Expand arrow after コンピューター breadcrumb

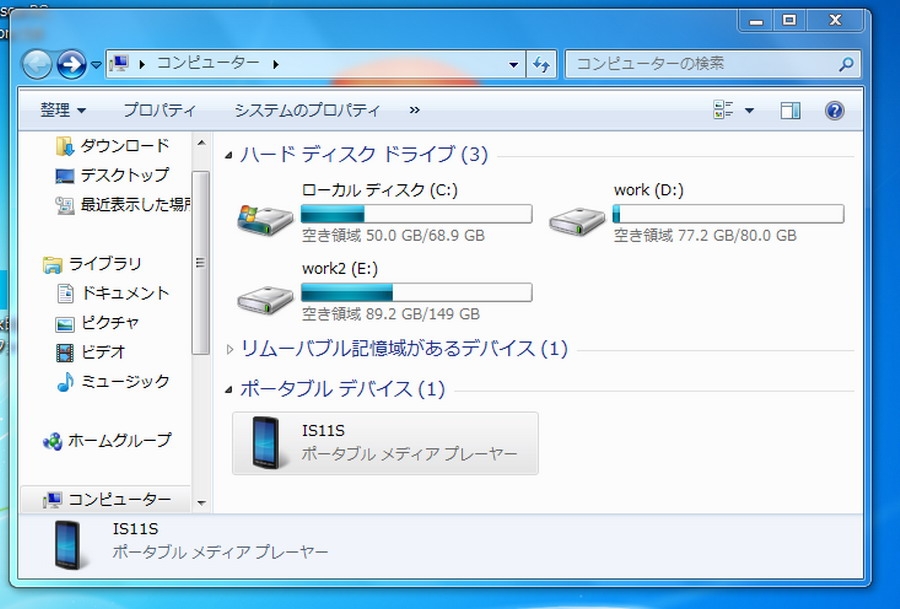(276, 64)
